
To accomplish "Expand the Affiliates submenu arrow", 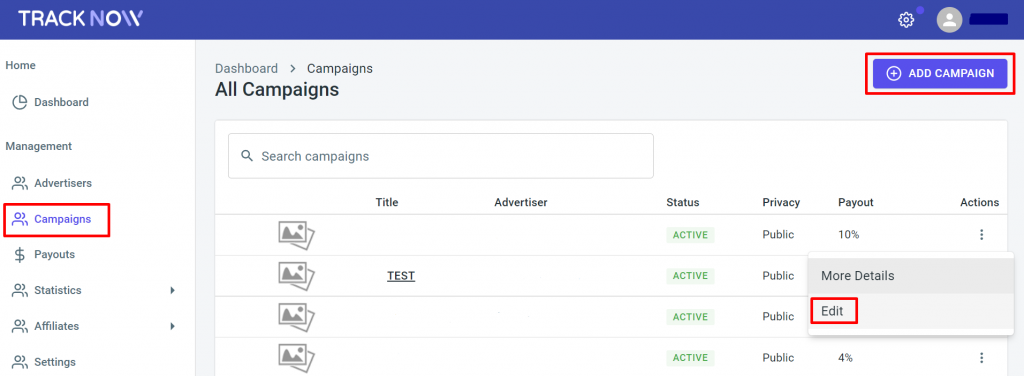I will coord(172,326).
